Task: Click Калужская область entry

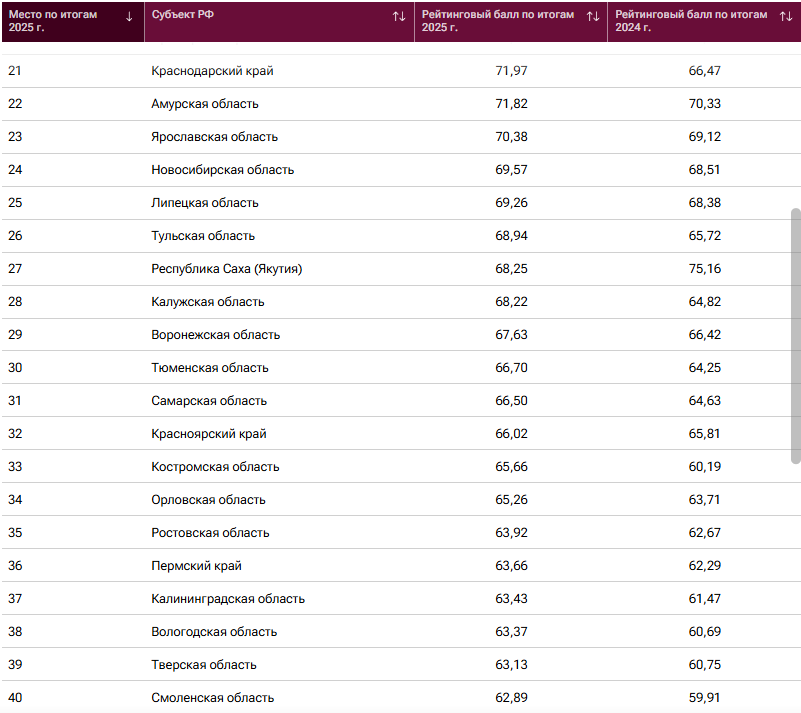Action: click(207, 302)
